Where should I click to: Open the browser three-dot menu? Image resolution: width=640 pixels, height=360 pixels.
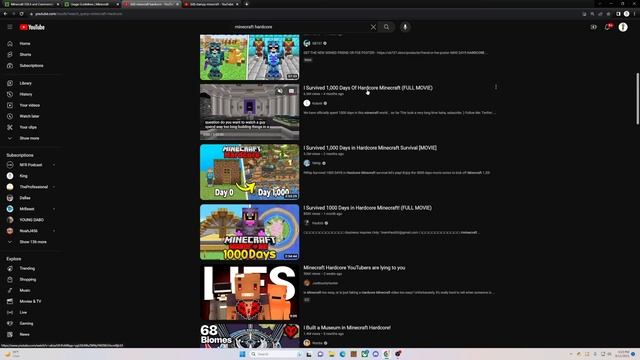635,14
